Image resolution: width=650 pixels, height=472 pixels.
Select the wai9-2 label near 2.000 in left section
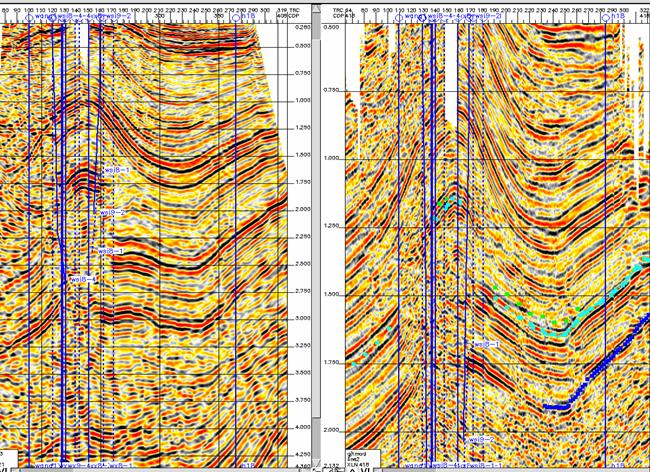point(111,212)
